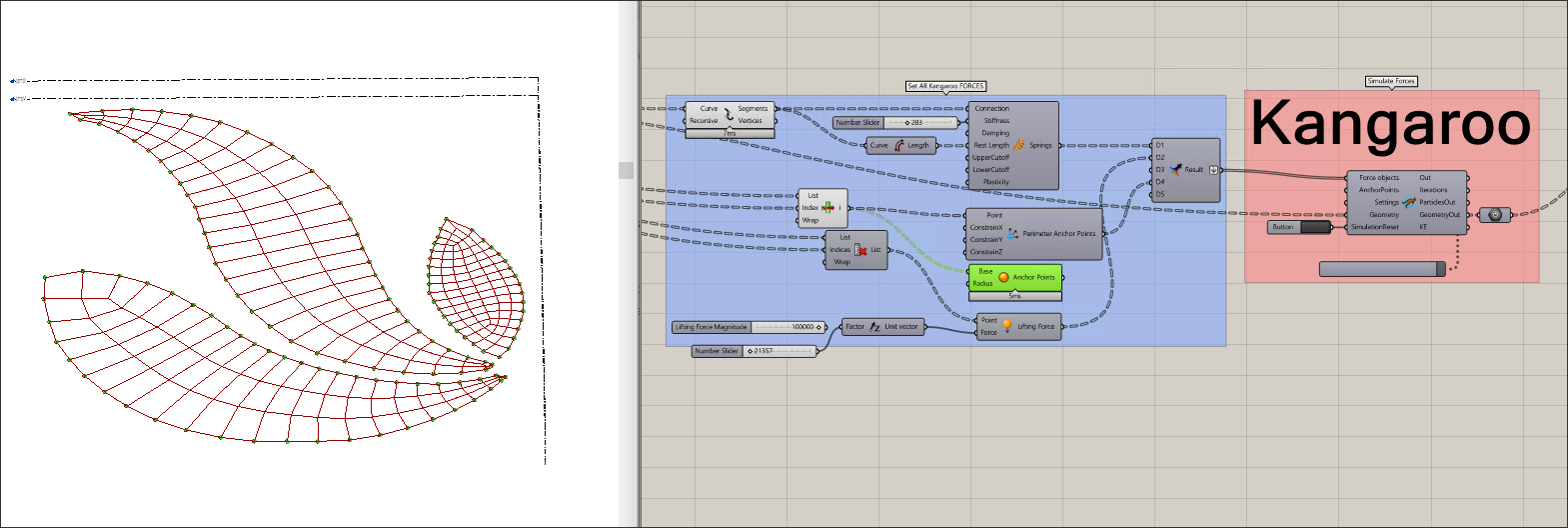
Task: Click the D4 input on Merge
Action: (1160, 182)
